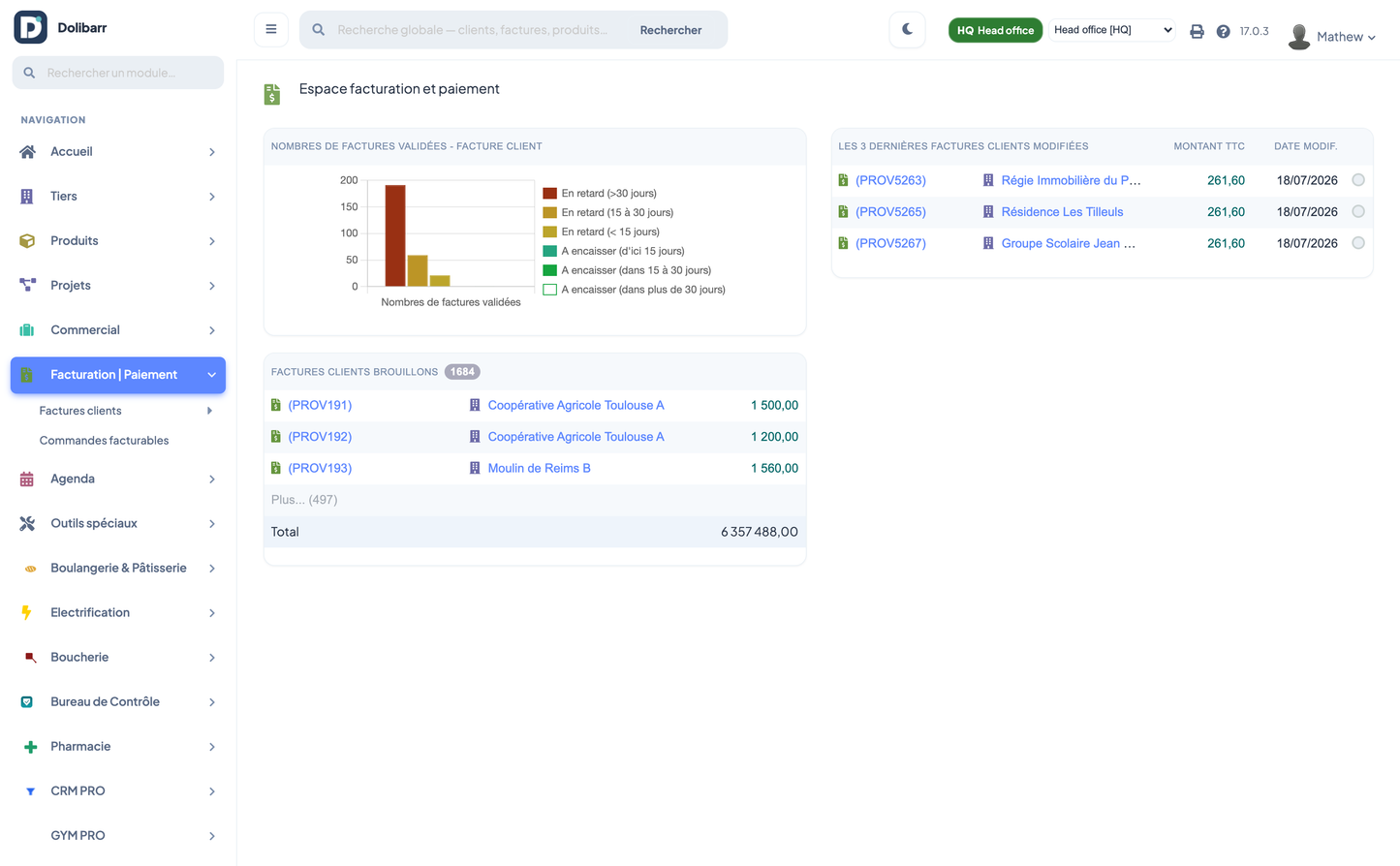Click the Agenda calendar icon
Image resolution: width=1400 pixels, height=866 pixels.
[27, 479]
